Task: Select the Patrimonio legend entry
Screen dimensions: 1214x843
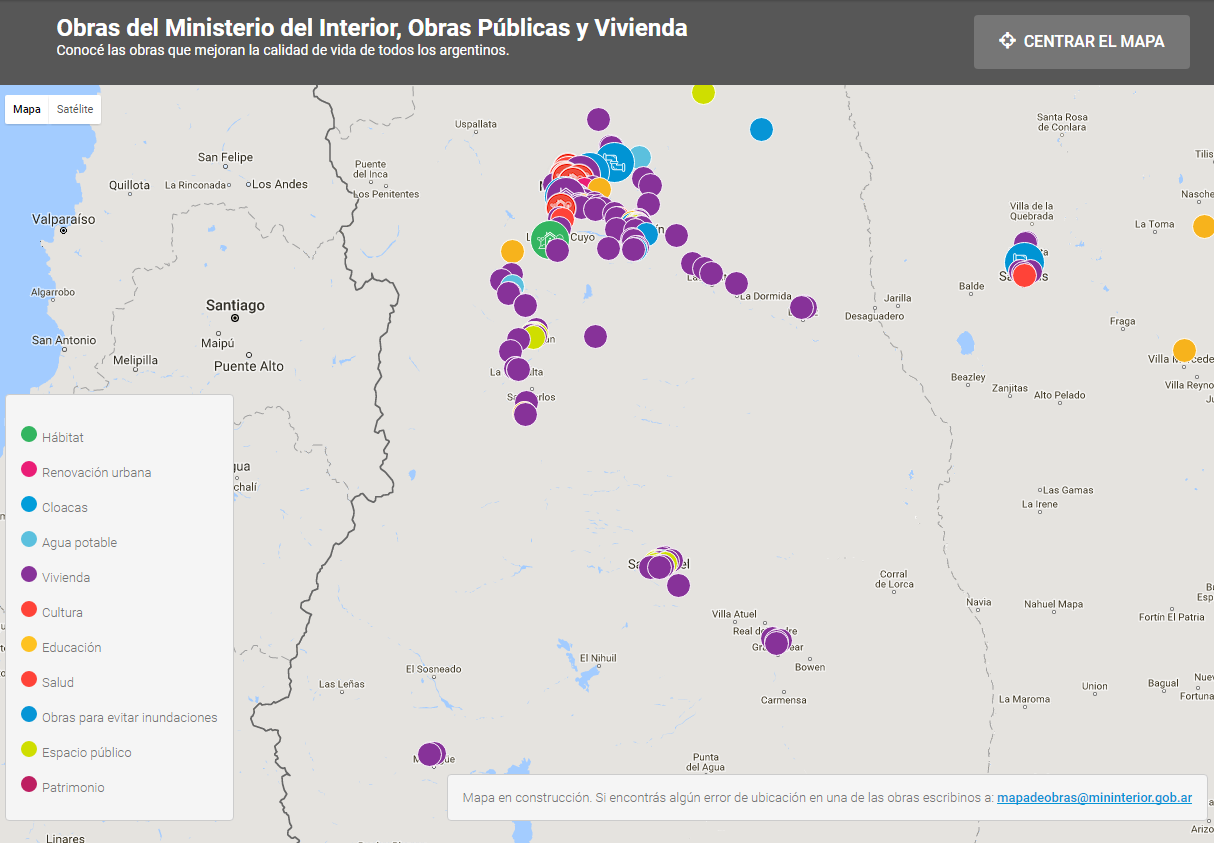Action: pos(73,787)
